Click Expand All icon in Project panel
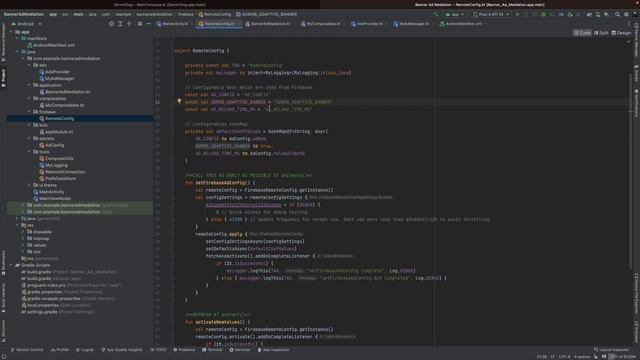Image resolution: width=640 pixels, height=360 pixels. pos(120,24)
